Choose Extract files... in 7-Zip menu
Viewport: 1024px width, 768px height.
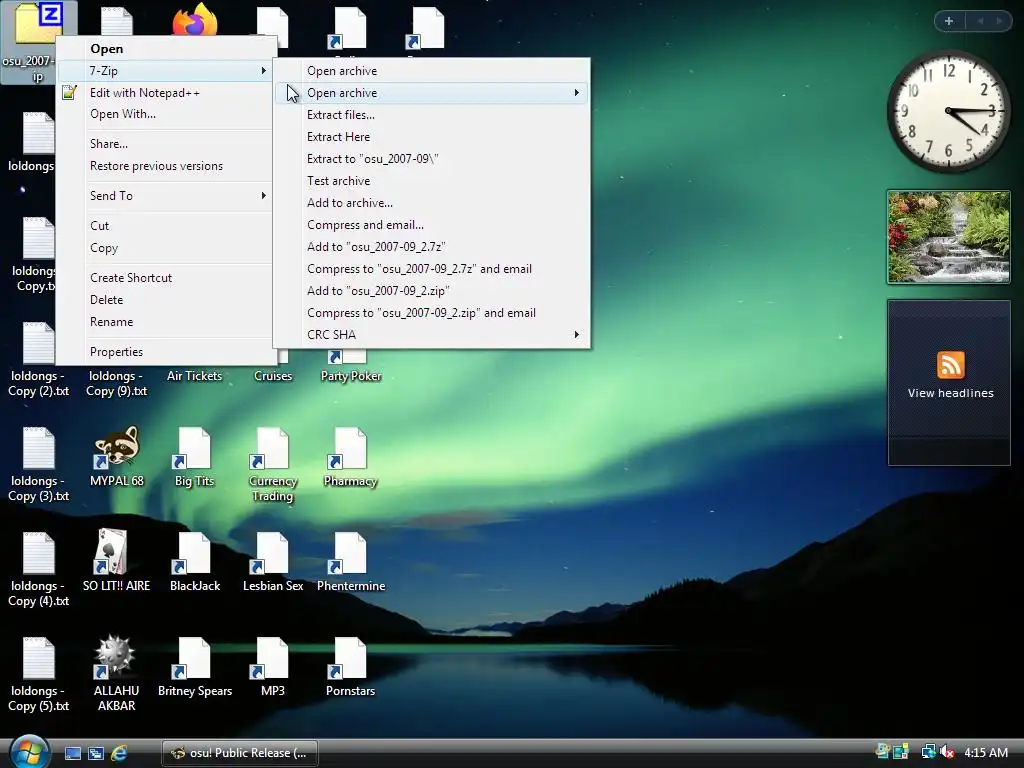tap(431, 115)
